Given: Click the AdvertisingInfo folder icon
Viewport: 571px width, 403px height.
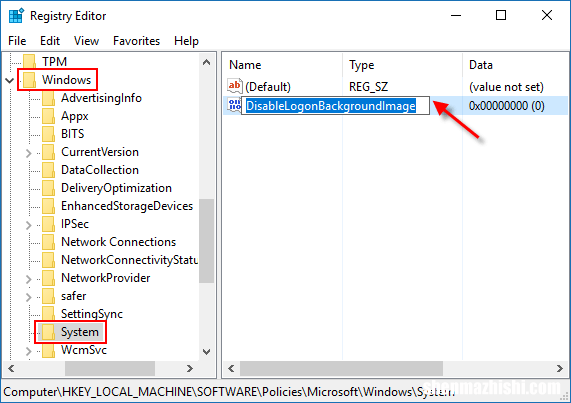Looking at the screenshot, I should 48,98.
